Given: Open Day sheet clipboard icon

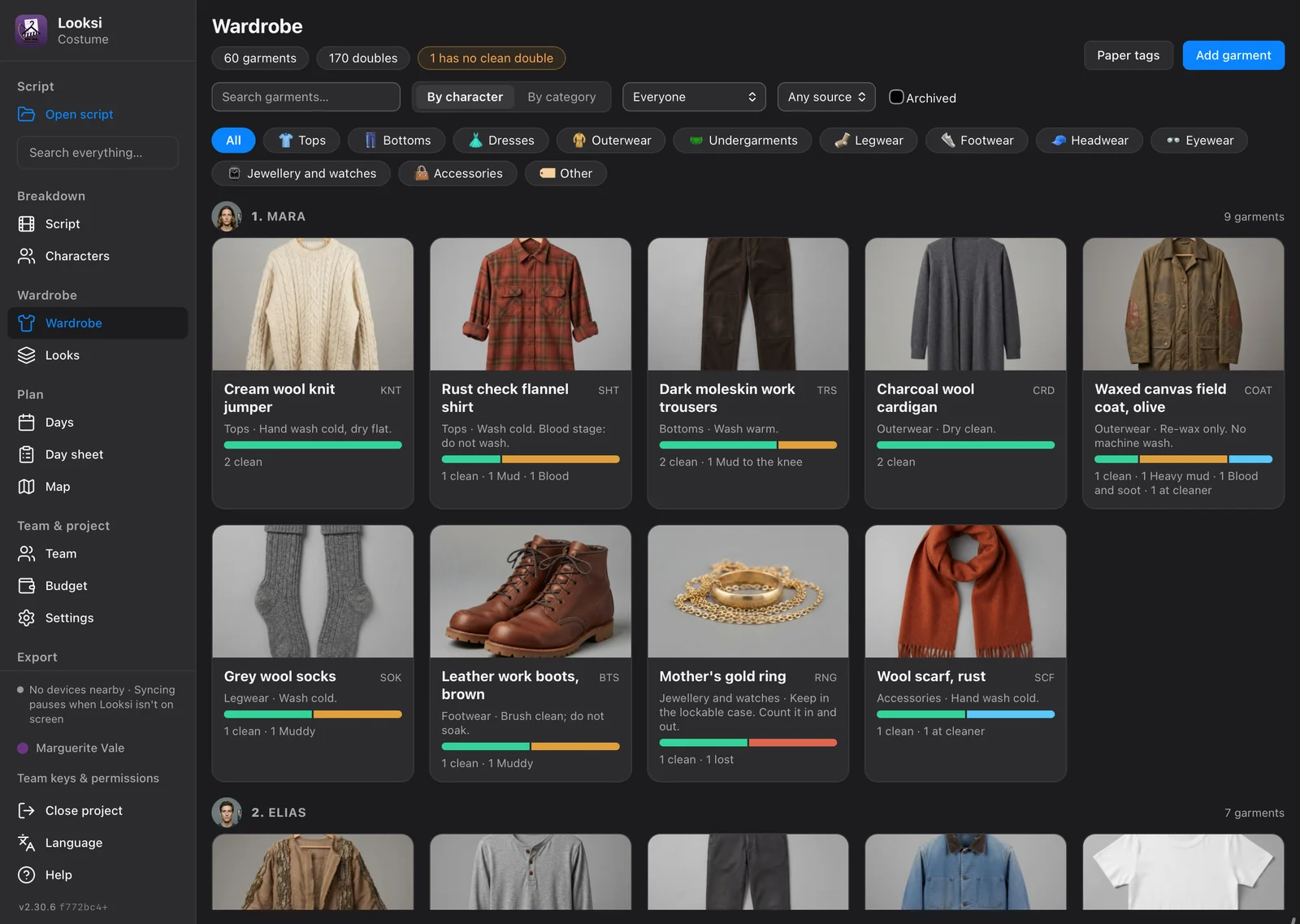Looking at the screenshot, I should [26, 454].
